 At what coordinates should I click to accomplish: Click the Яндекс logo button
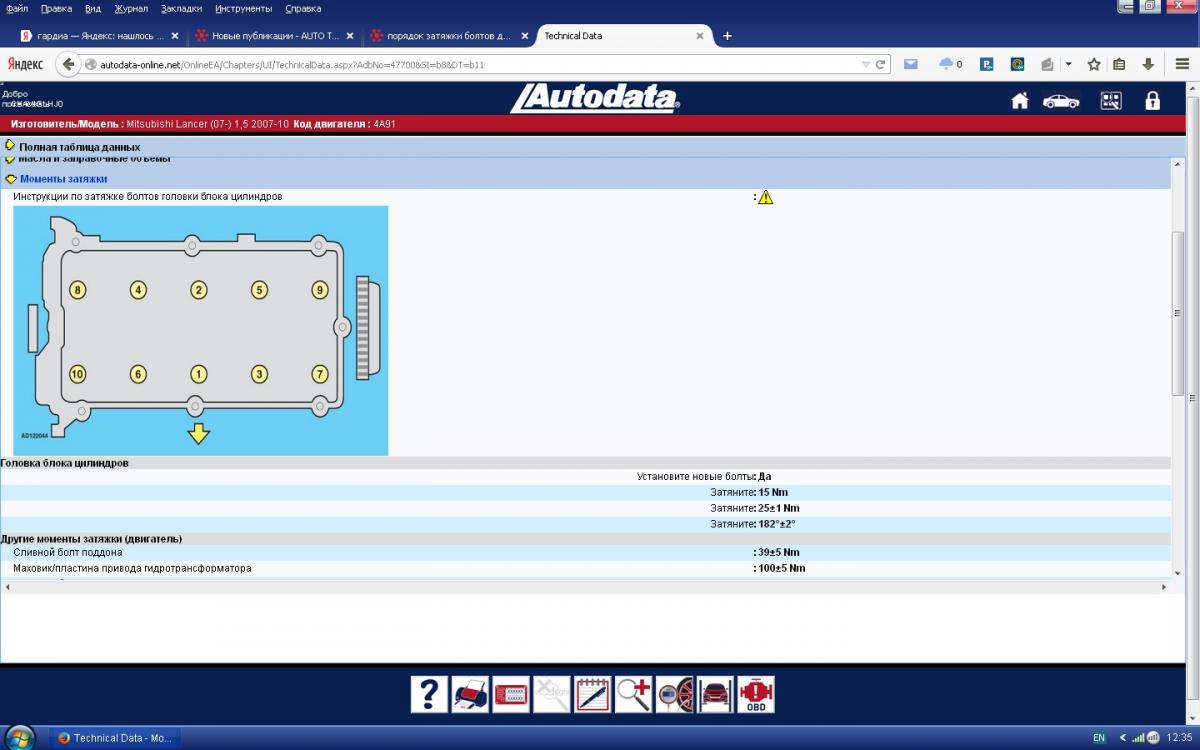coord(25,64)
